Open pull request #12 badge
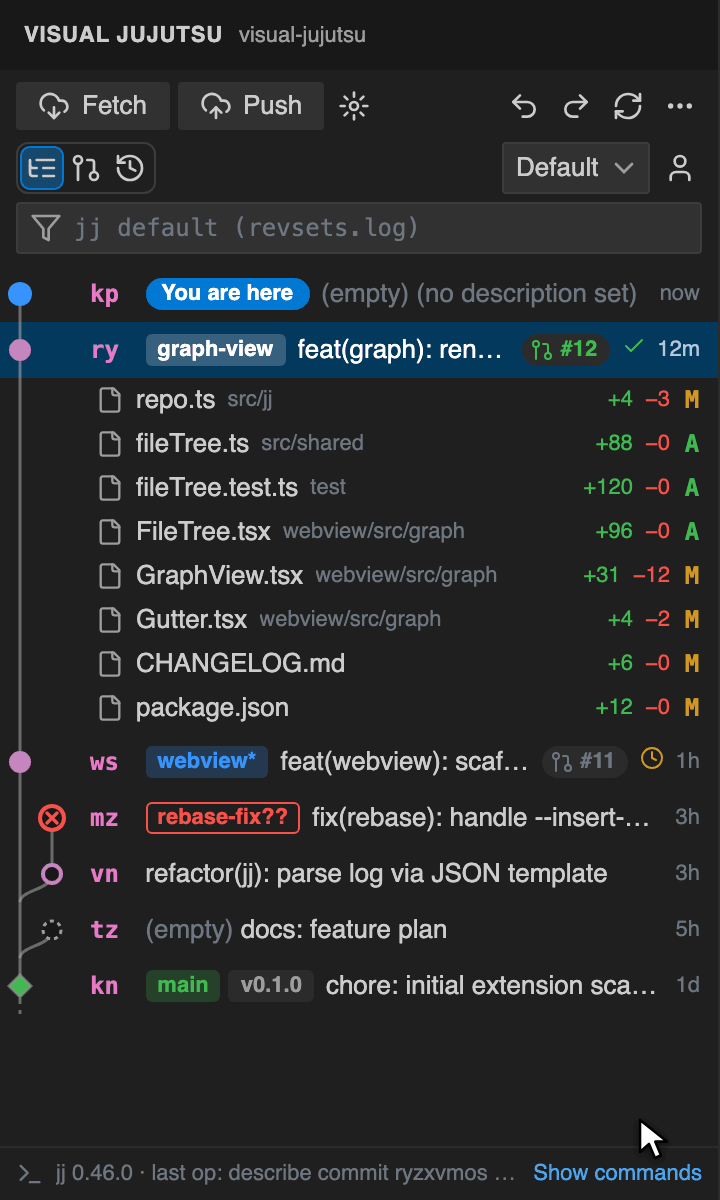The image size is (720, 1200). coord(565,349)
